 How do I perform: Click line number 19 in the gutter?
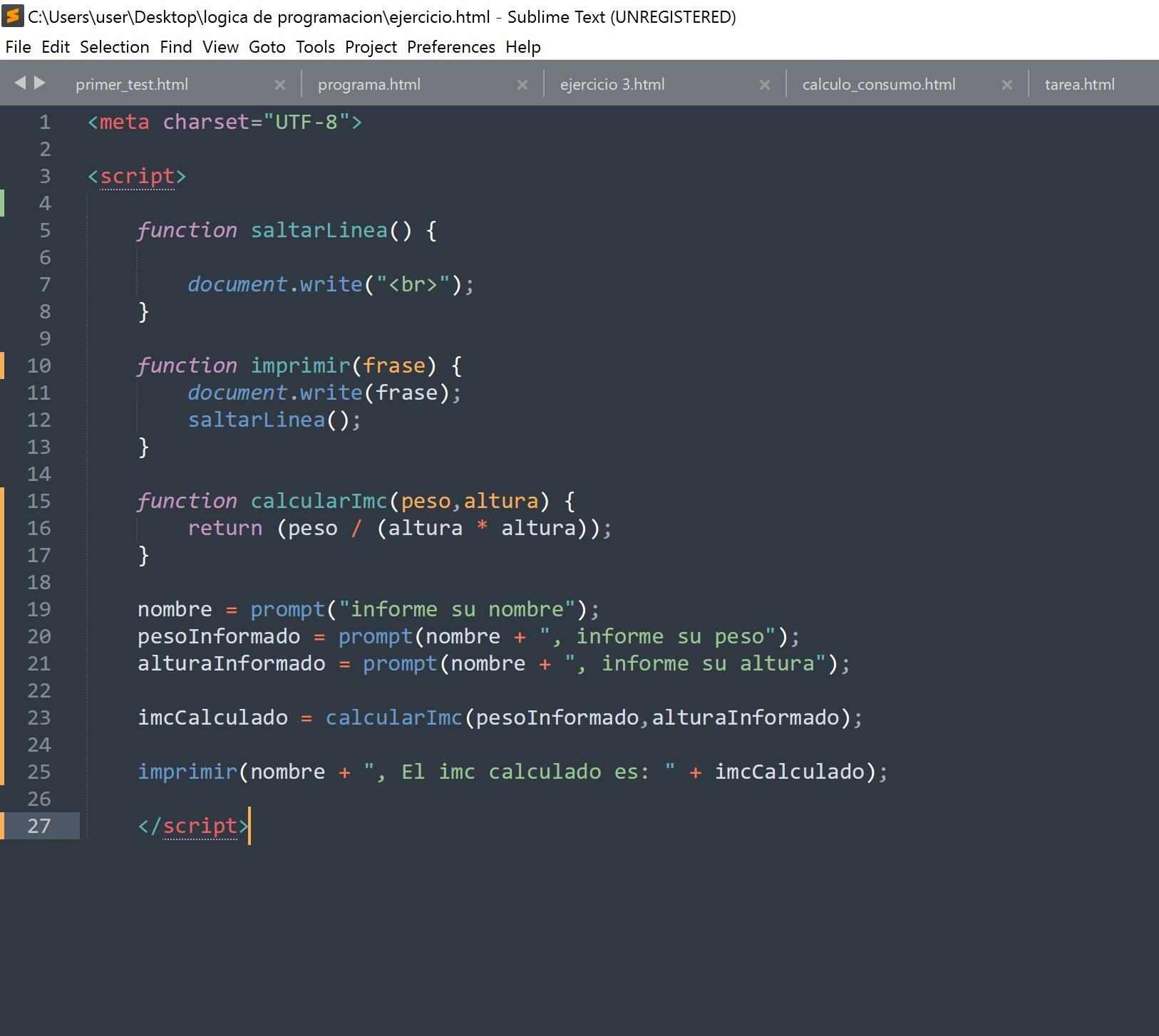coord(39,610)
